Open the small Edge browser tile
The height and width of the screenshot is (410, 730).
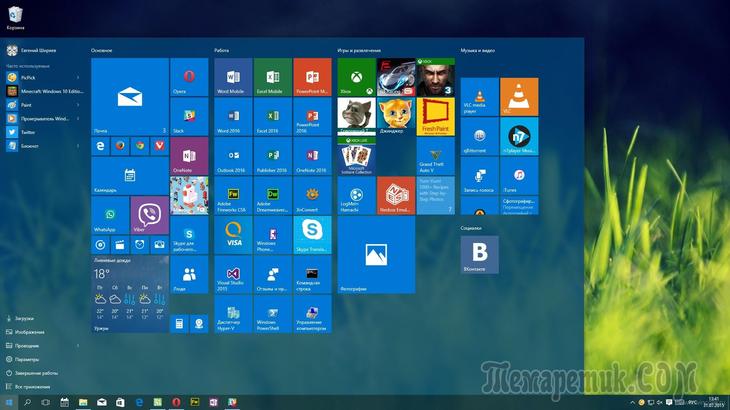tap(100, 146)
